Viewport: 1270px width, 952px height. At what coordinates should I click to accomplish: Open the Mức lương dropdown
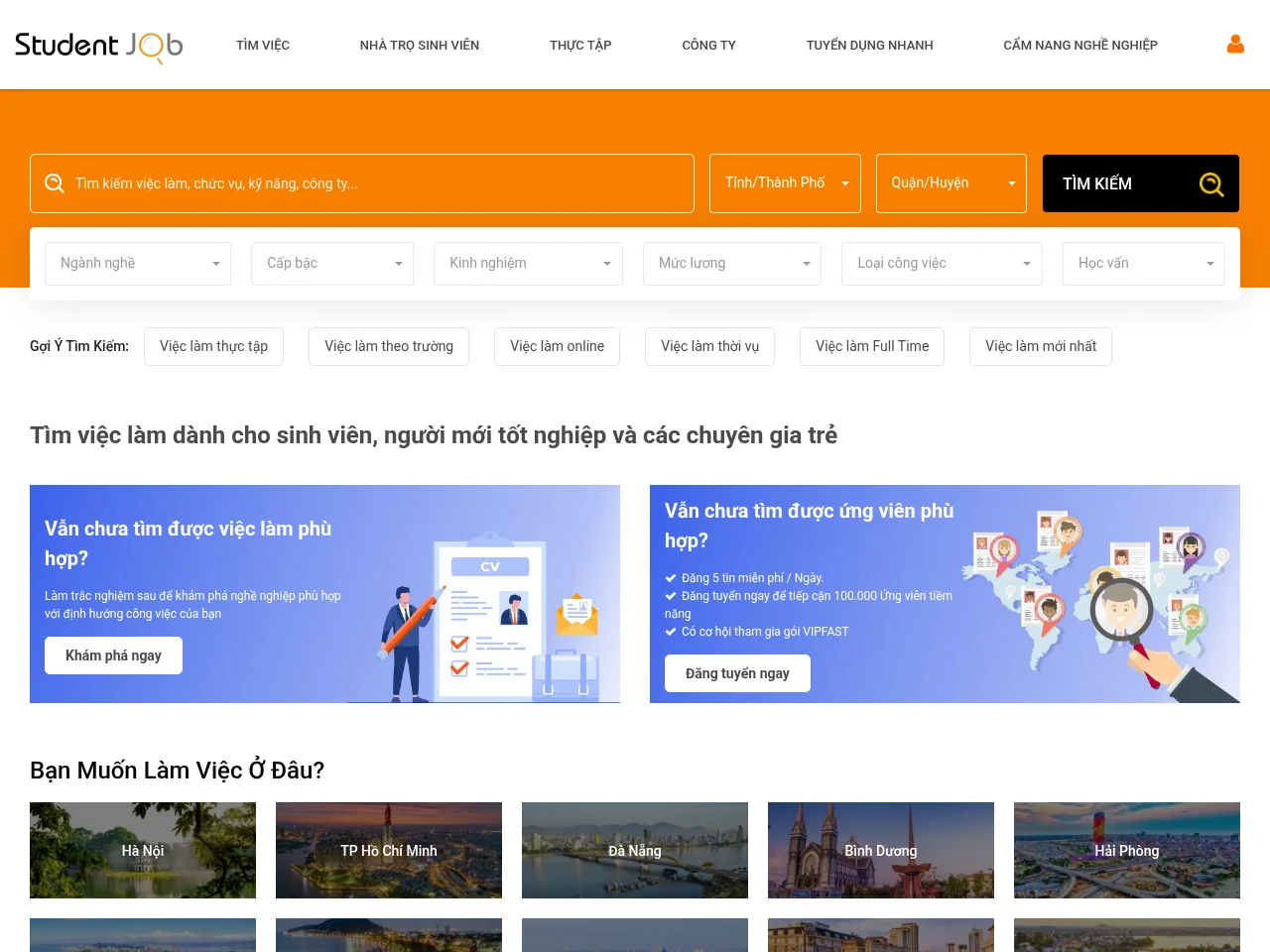[732, 264]
